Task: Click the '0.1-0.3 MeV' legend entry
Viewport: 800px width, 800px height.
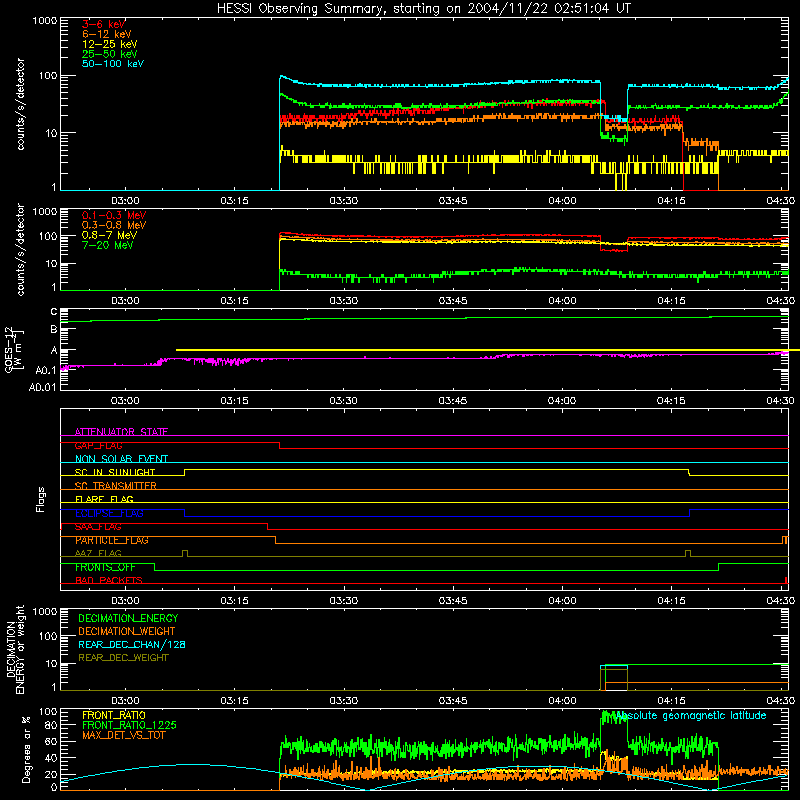Action: click(x=114, y=215)
